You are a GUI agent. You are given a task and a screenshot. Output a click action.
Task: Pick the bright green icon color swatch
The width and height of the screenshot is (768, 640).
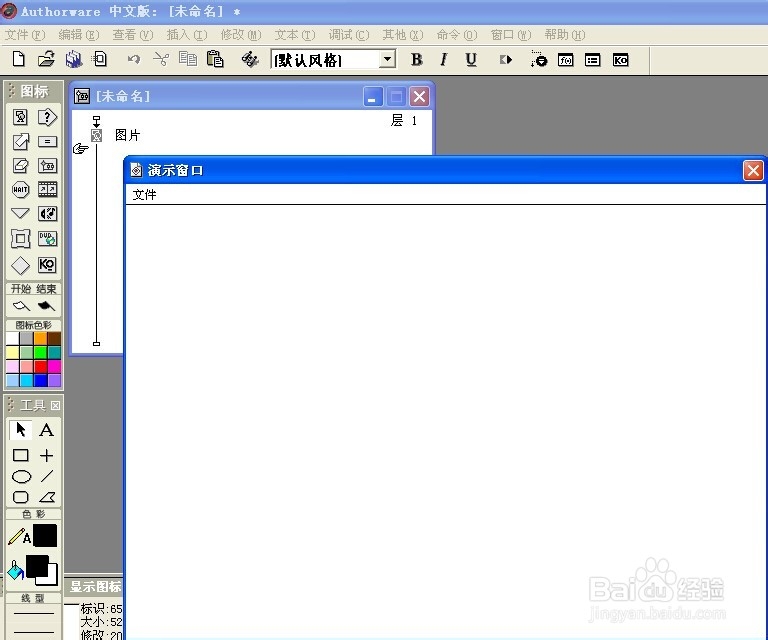pos(40,353)
